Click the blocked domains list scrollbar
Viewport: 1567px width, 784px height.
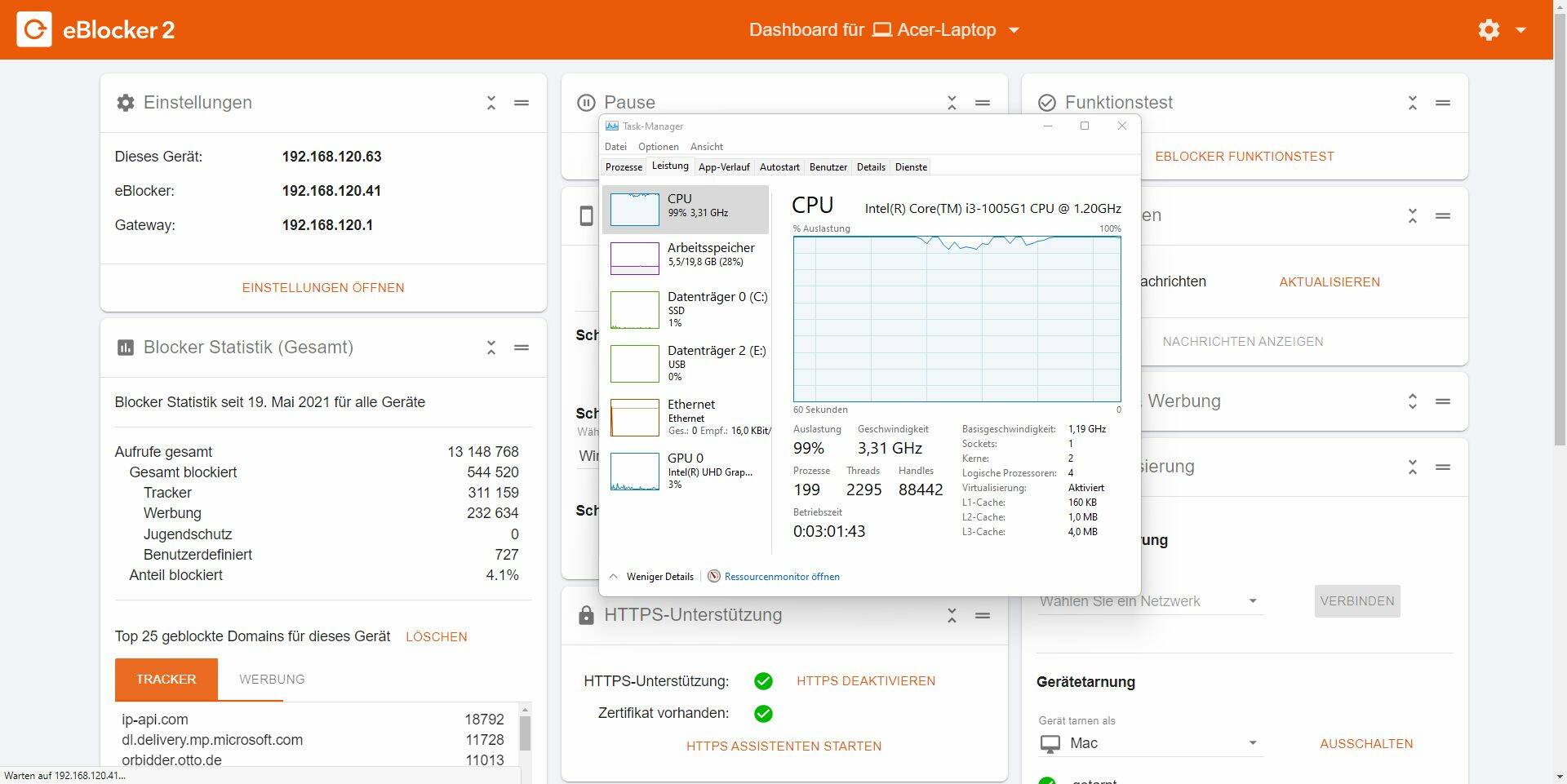pos(525,733)
